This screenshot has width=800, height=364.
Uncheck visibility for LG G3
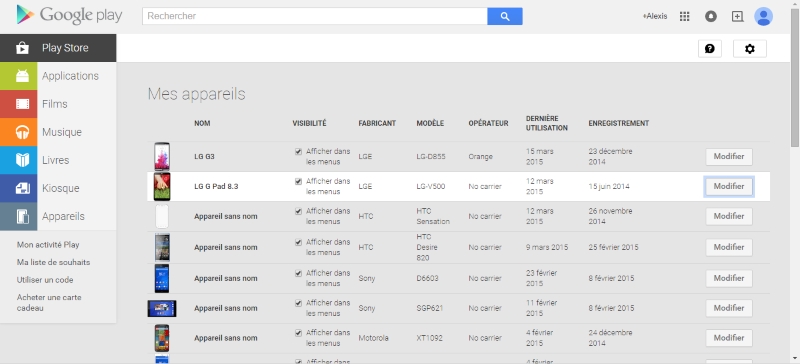click(x=298, y=152)
